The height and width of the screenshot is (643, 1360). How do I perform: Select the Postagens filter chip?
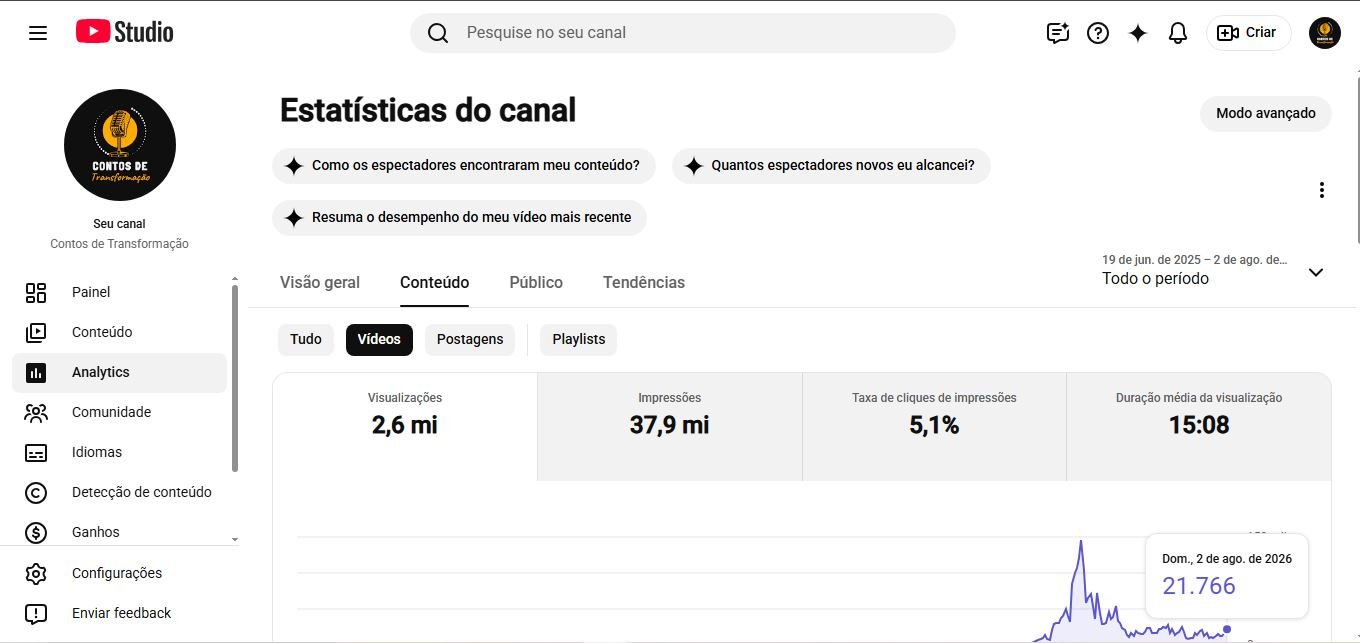coord(470,339)
